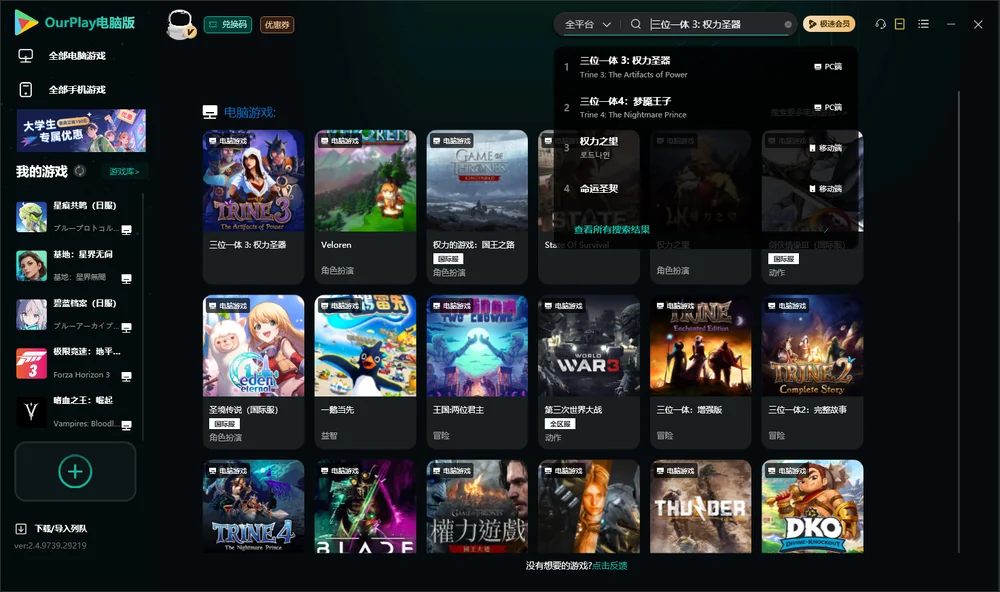Open the Veloren game card
The height and width of the screenshot is (592, 1000).
pyautogui.click(x=365, y=207)
